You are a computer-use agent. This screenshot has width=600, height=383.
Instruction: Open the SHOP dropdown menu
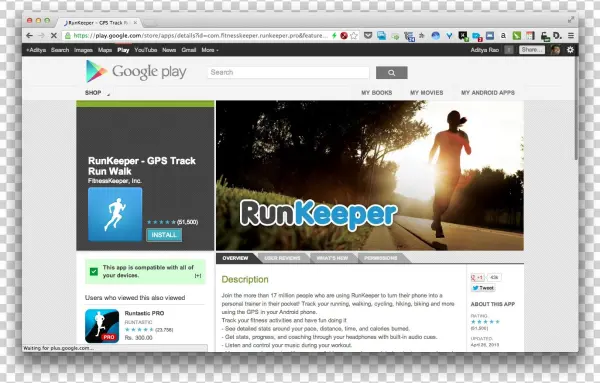tap(97, 93)
